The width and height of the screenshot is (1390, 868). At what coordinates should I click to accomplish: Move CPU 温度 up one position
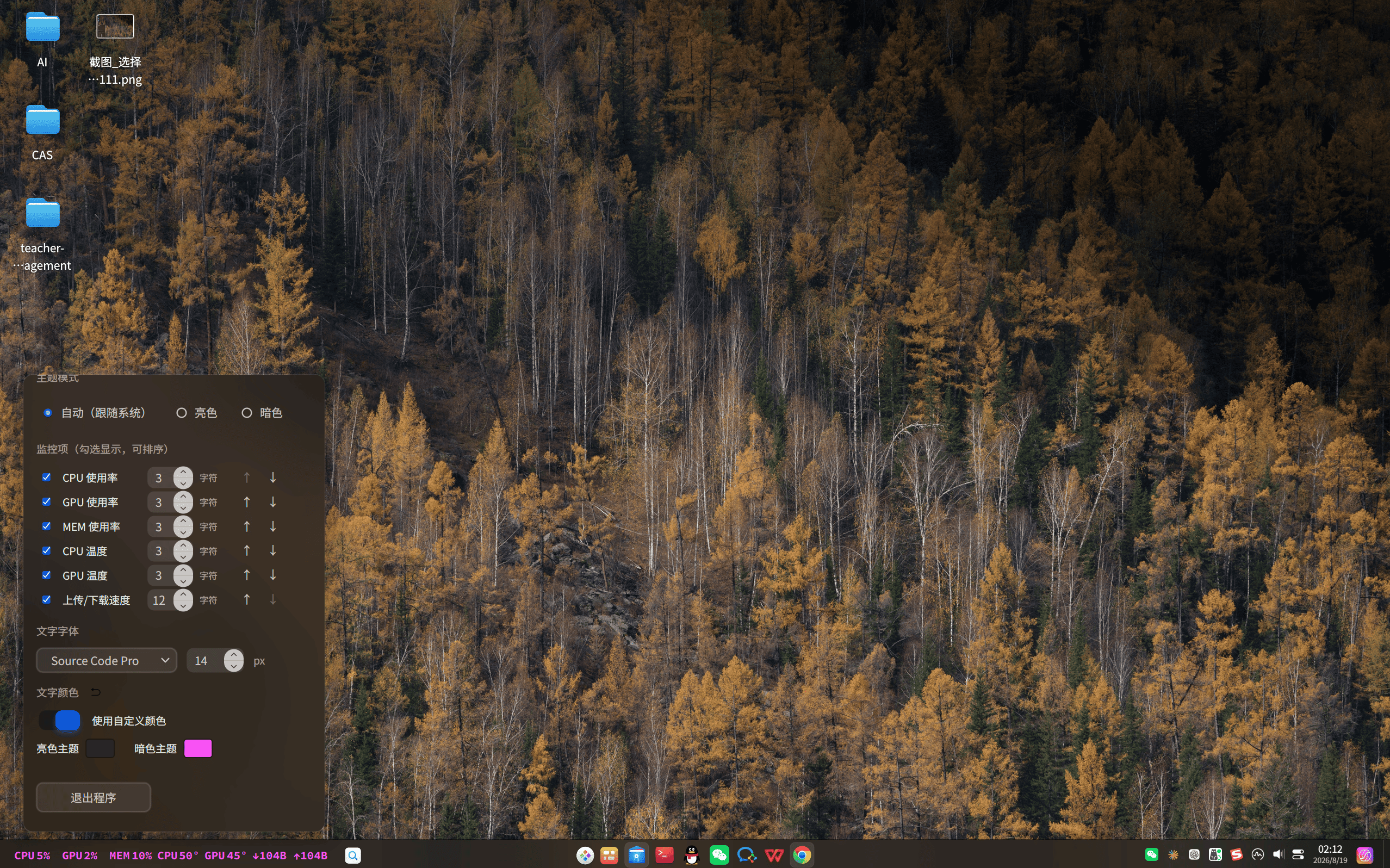pos(247,551)
